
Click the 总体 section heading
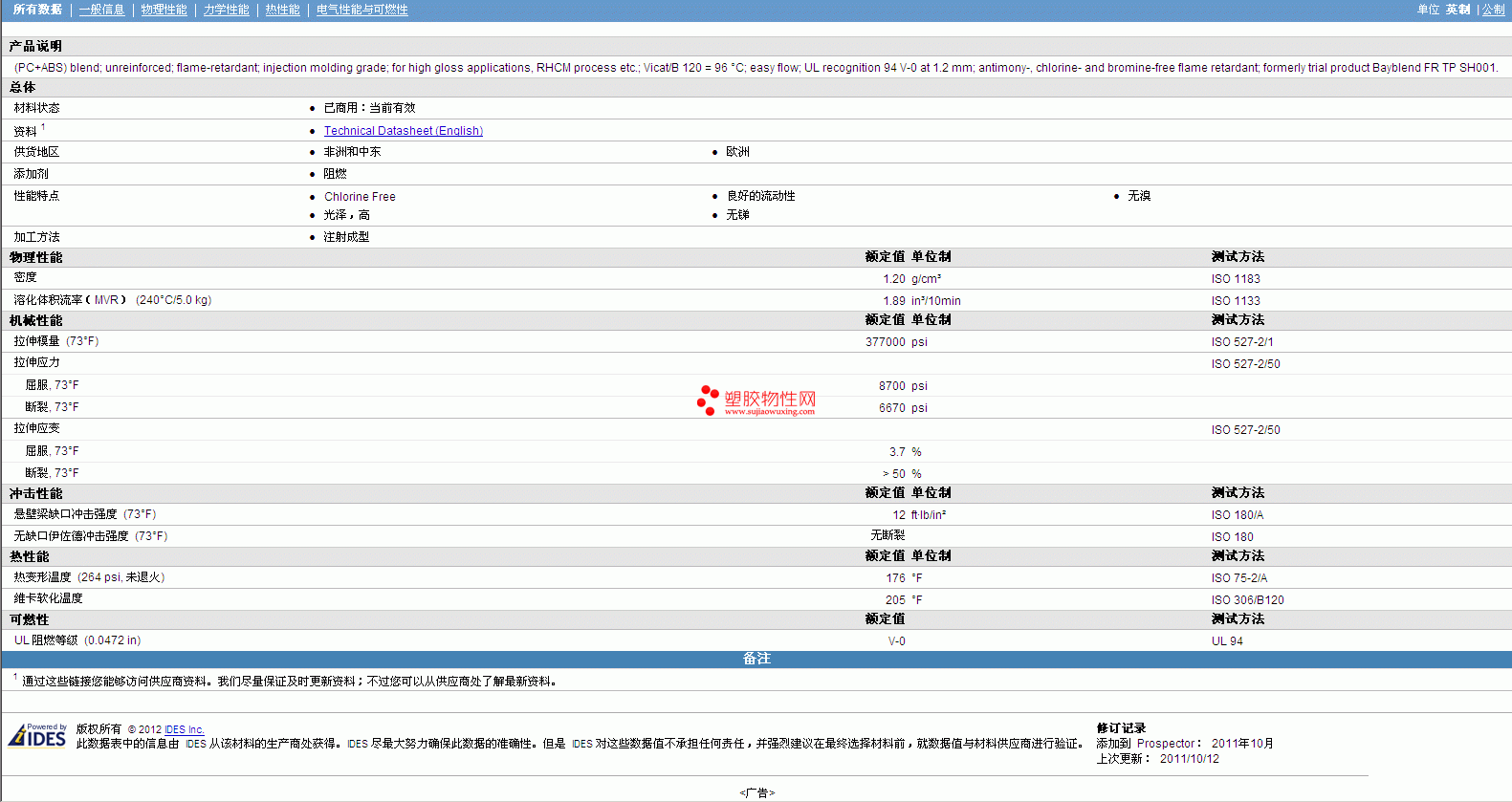22,87
